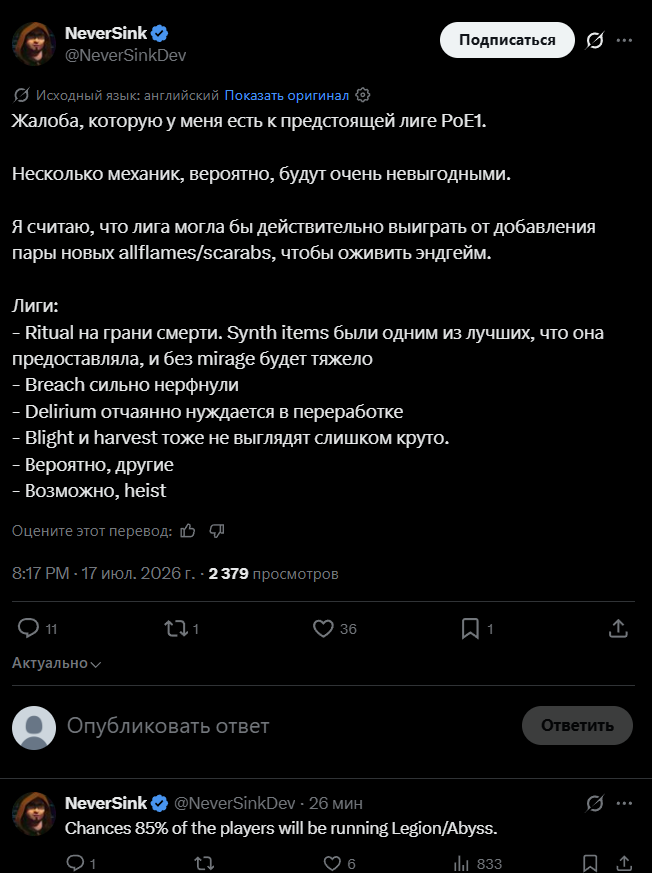Screen dimensions: 652x873
Task: Open translation settings gear icon
Action: pos(362,95)
